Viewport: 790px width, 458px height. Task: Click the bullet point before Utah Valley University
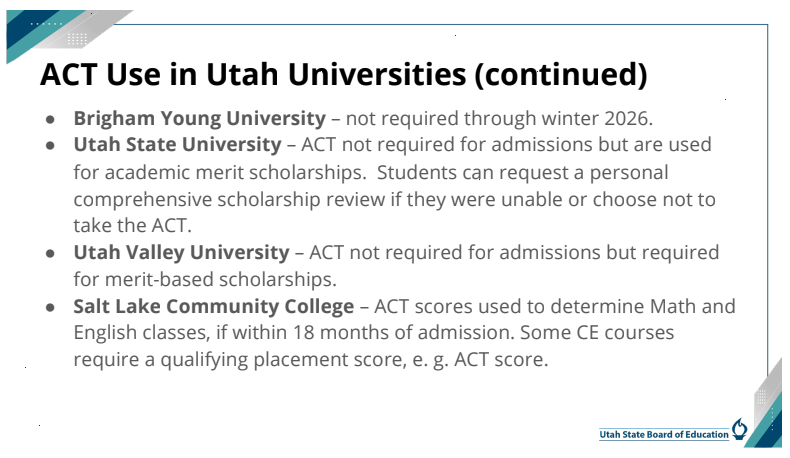[x=50, y=253]
